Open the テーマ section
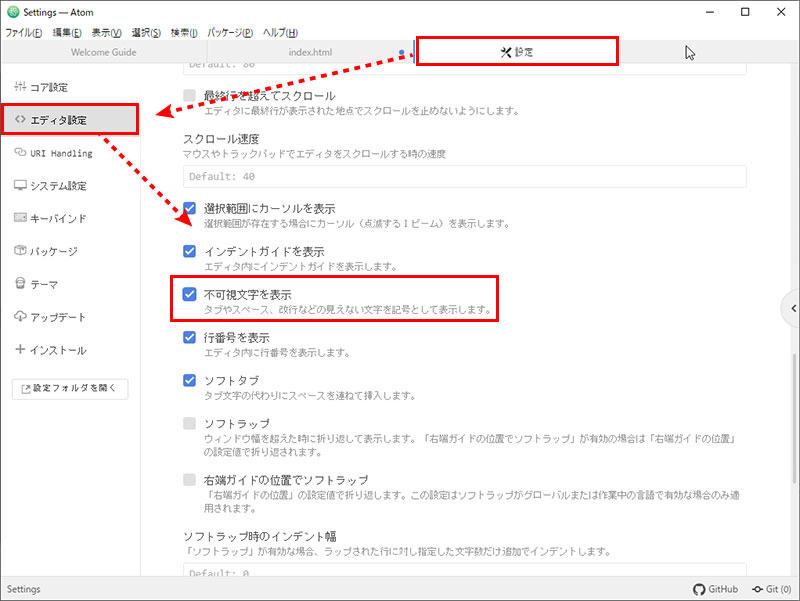The width and height of the screenshot is (800, 601). (x=70, y=284)
